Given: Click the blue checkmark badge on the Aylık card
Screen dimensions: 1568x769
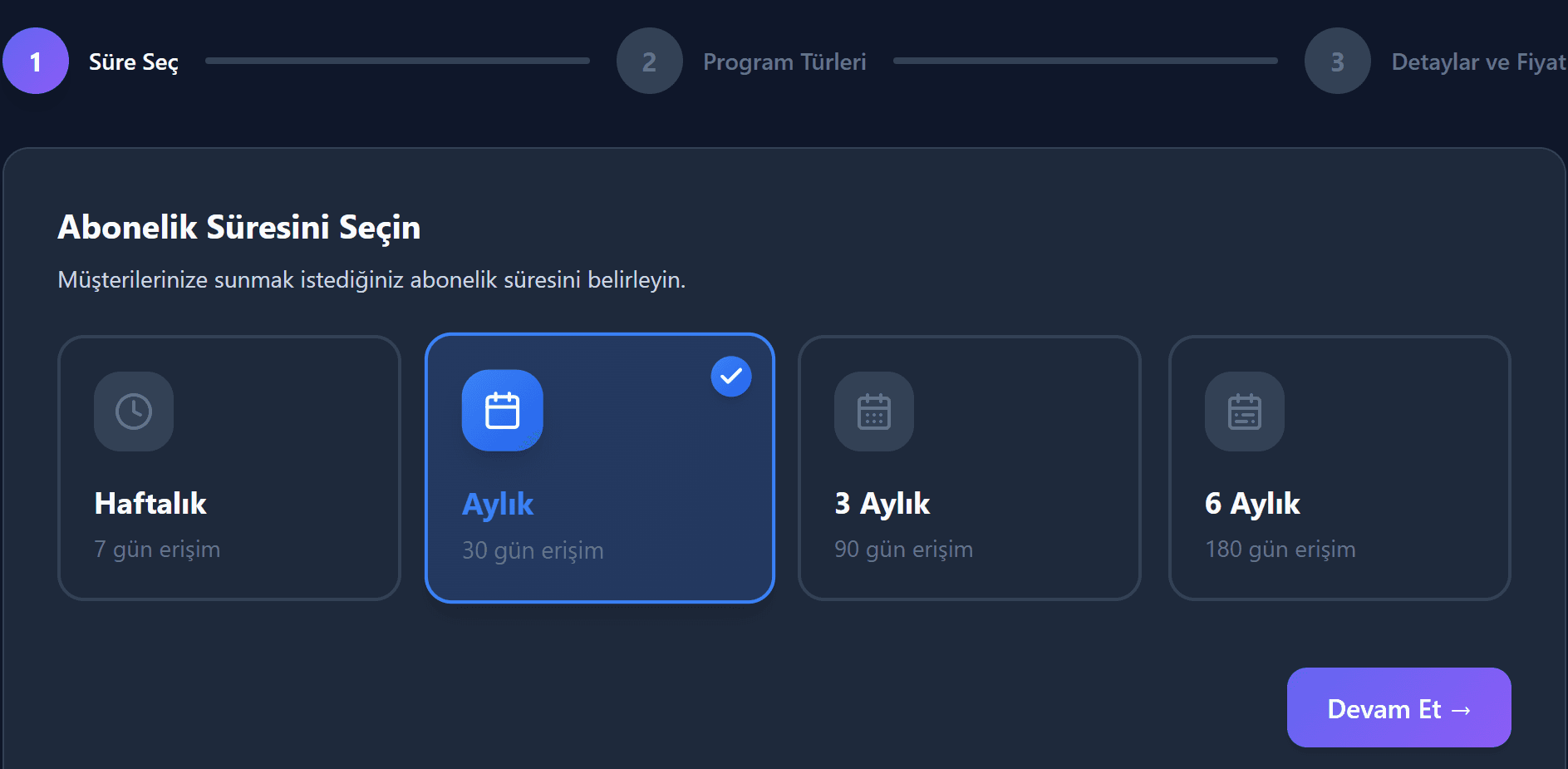Looking at the screenshot, I should [x=731, y=377].
